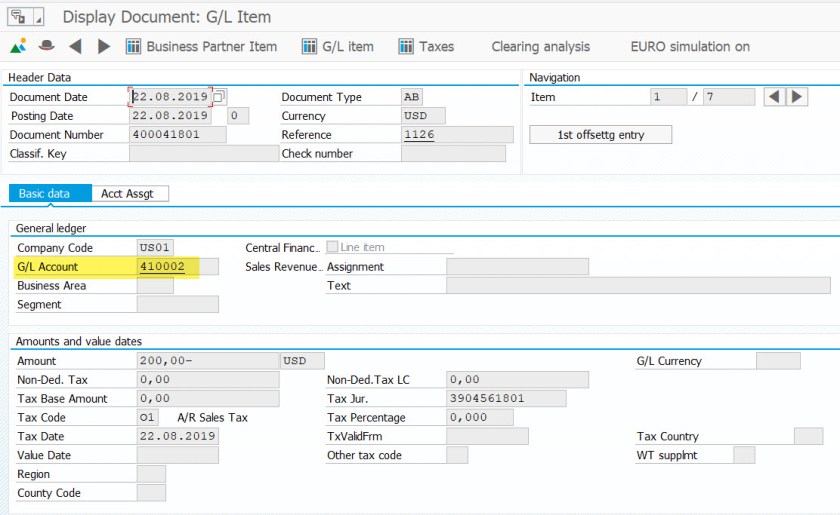Viewport: 840px width, 515px height.
Task: Switch to the Acct Assgt tab
Action: [x=130, y=193]
